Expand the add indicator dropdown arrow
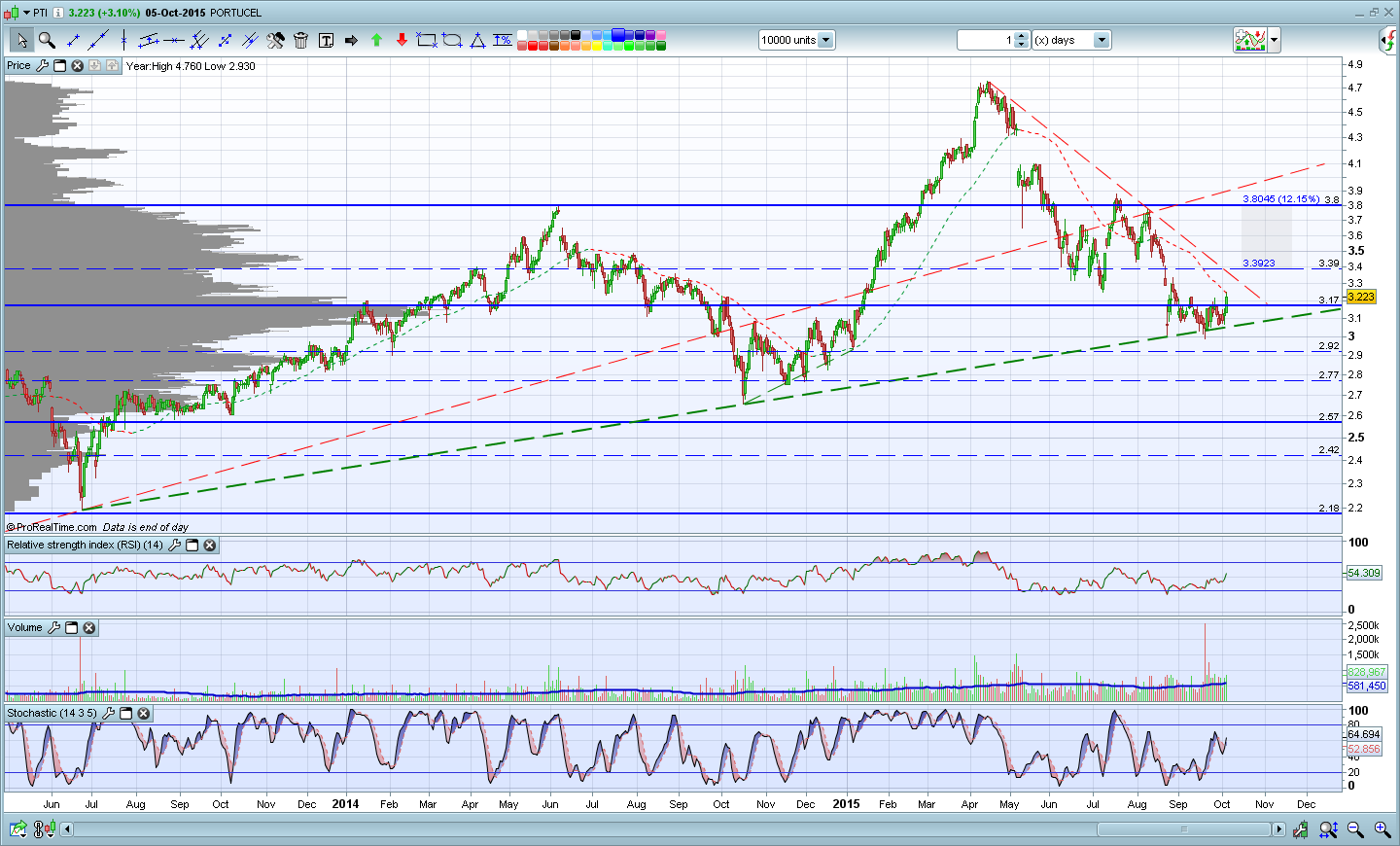Screen dimensions: 1400x846 1275,40
